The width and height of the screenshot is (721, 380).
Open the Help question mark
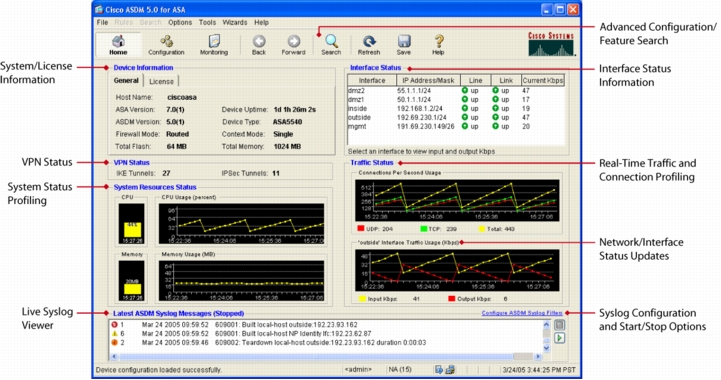coord(438,45)
